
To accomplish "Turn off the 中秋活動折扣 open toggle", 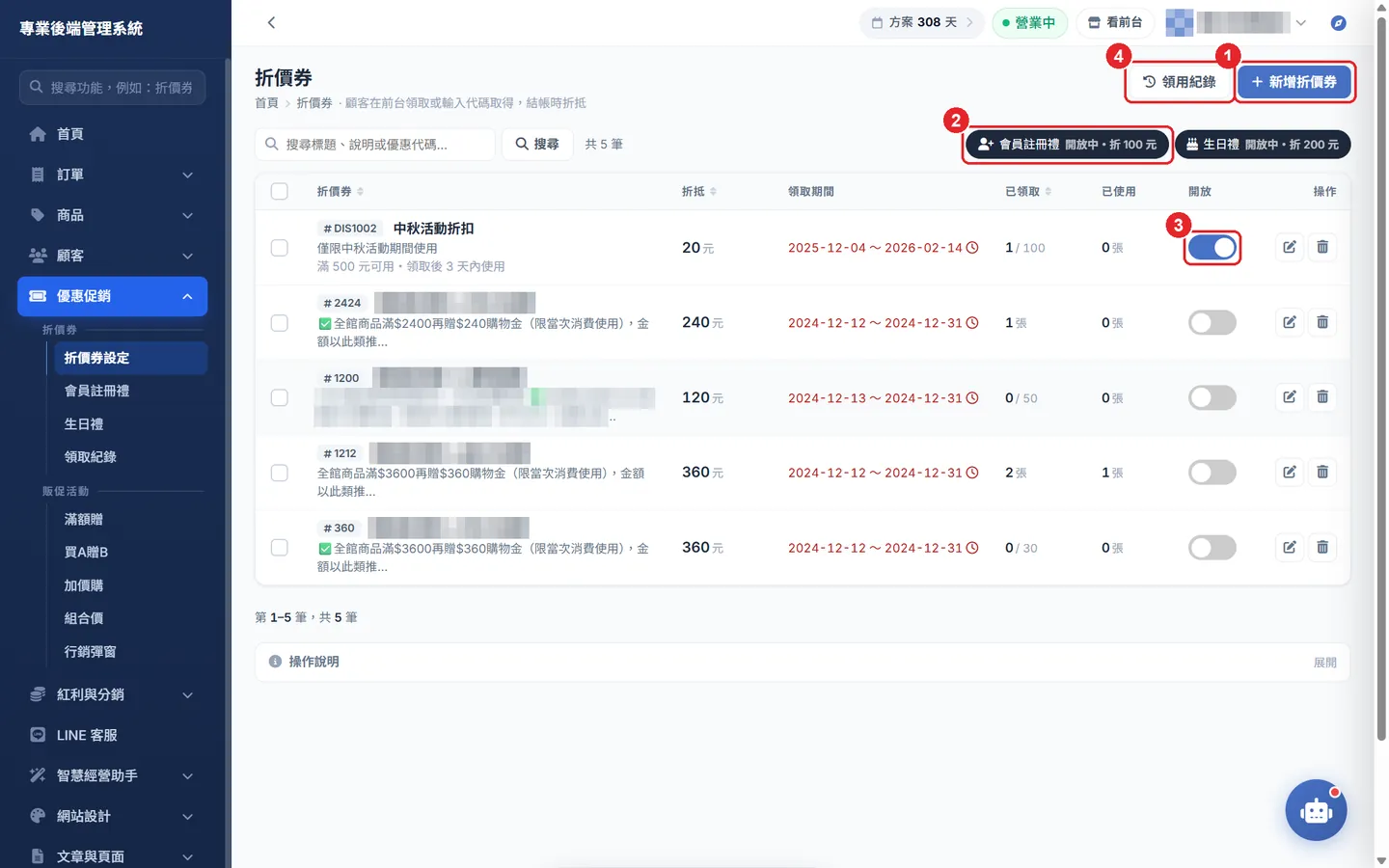I will (x=1212, y=248).
